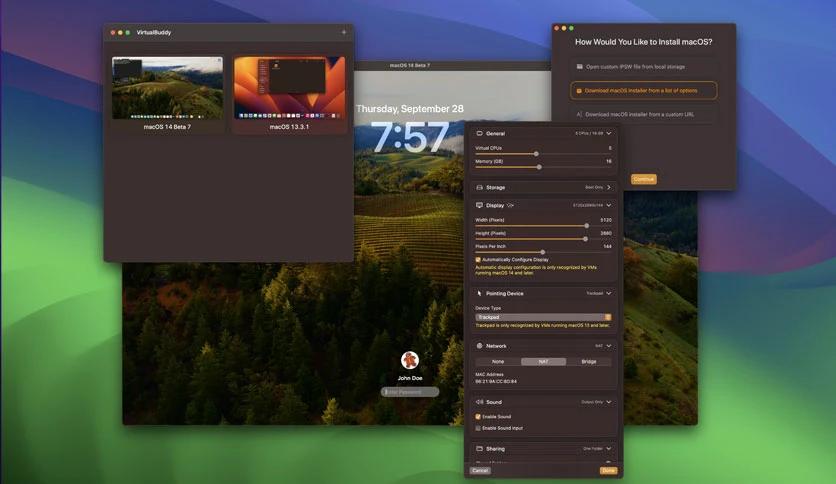Add a new VM with plus icon in VirtualBuddy
Viewport: 836px width, 484px height.
(344, 33)
